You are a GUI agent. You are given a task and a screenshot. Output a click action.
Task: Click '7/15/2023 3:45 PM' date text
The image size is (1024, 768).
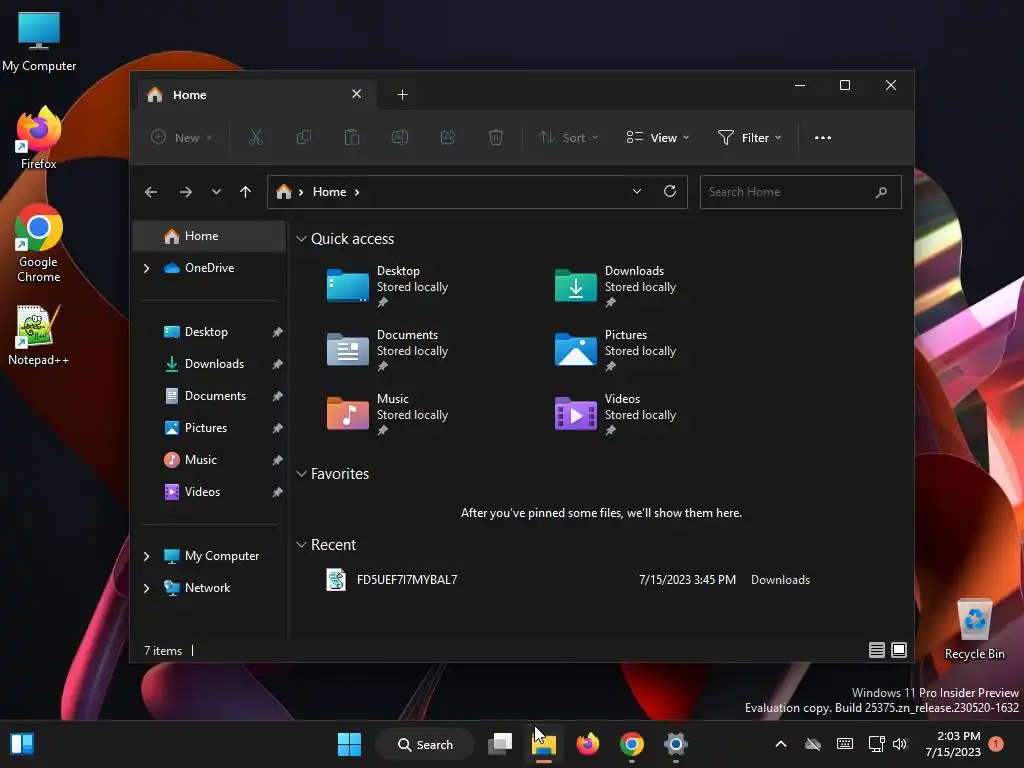(x=687, y=580)
